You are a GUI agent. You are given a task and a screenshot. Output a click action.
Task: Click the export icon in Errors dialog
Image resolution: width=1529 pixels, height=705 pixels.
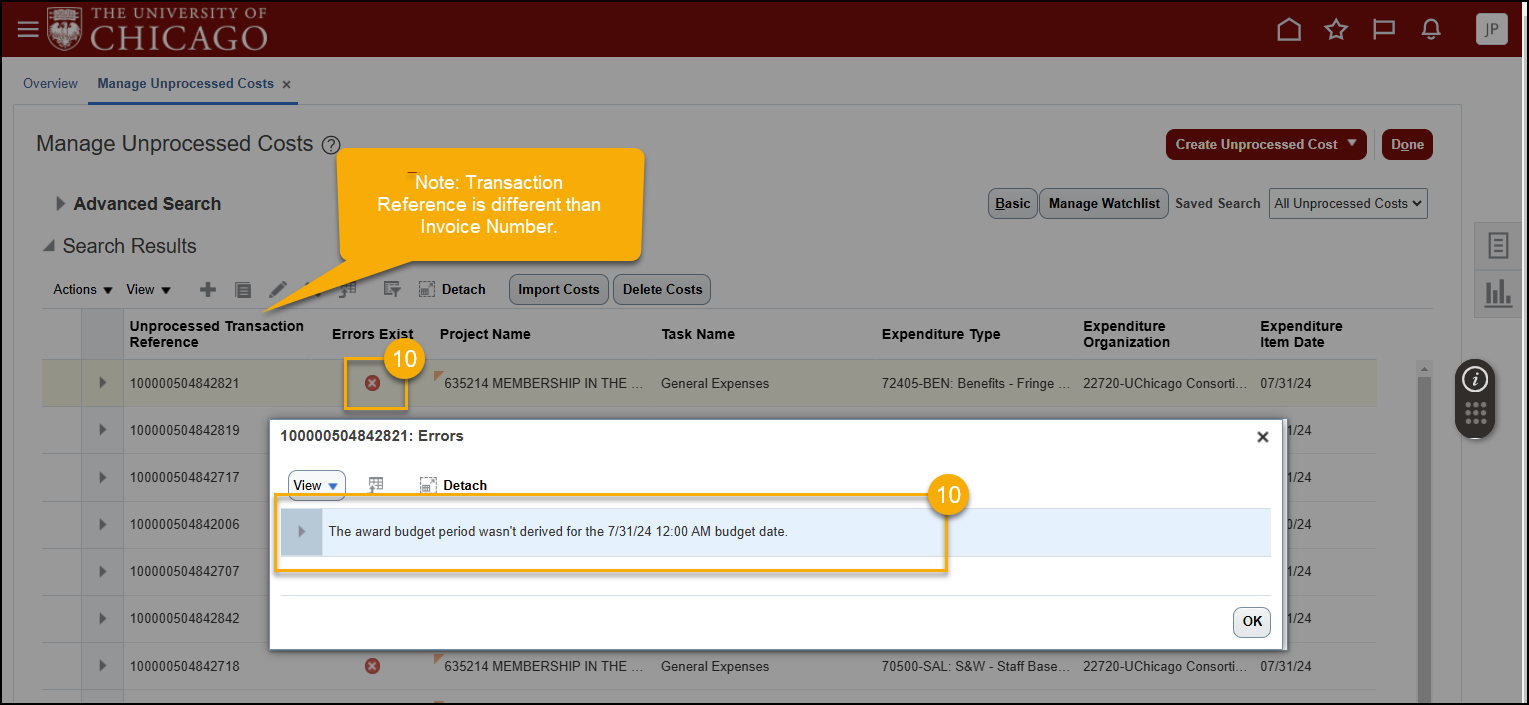(x=376, y=485)
